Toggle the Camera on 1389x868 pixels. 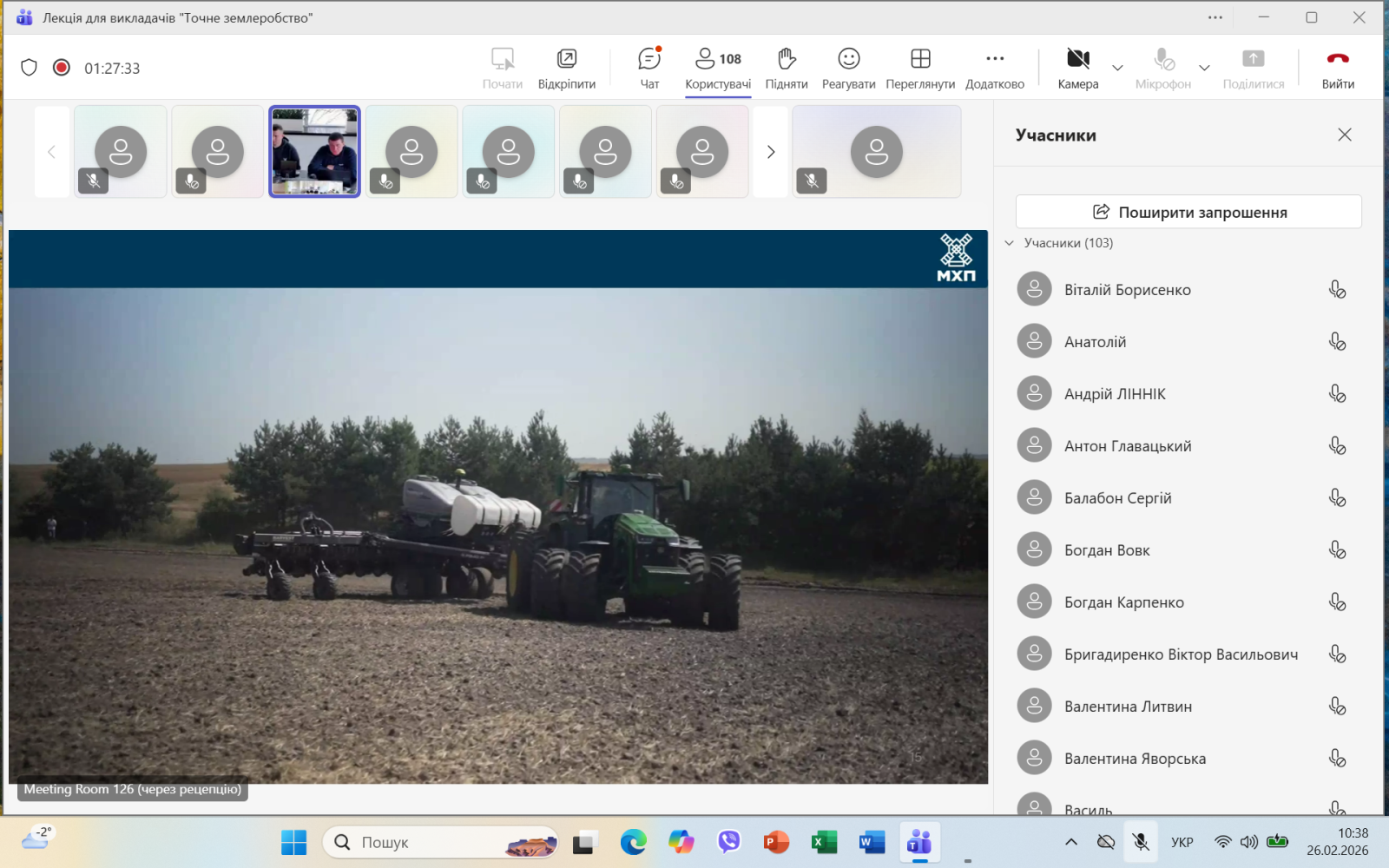click(1077, 68)
